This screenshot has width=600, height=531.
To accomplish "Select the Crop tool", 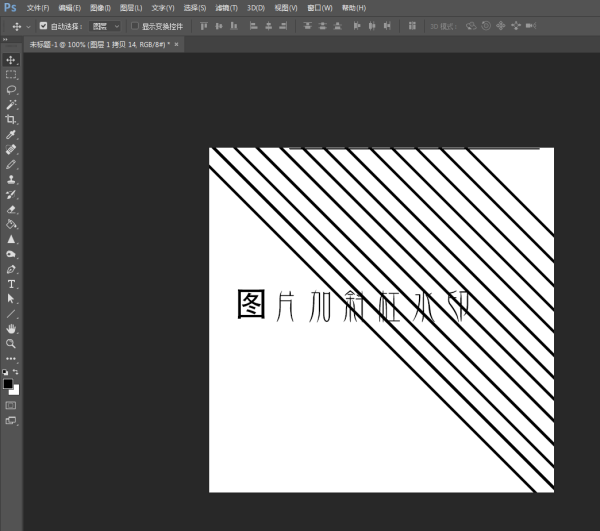I will click(11, 119).
